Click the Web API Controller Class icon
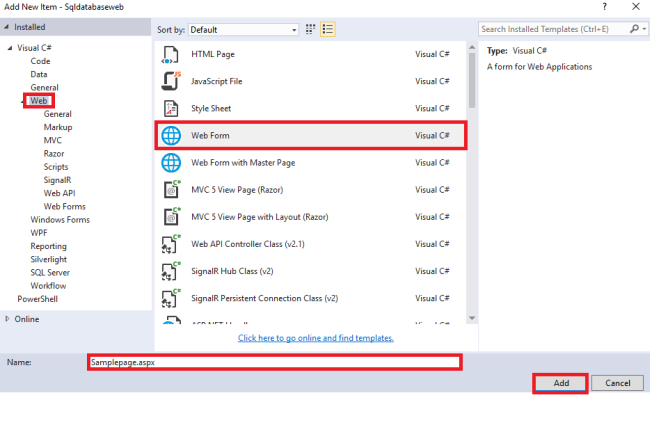 tap(171, 244)
